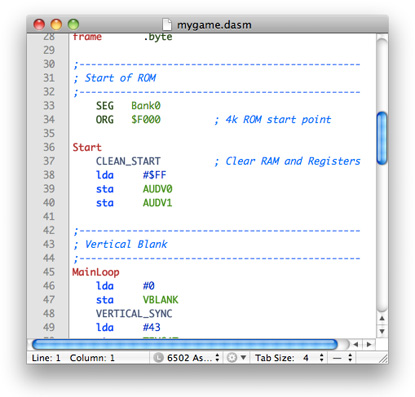Open the bundle gear menu in status bar

236,358
